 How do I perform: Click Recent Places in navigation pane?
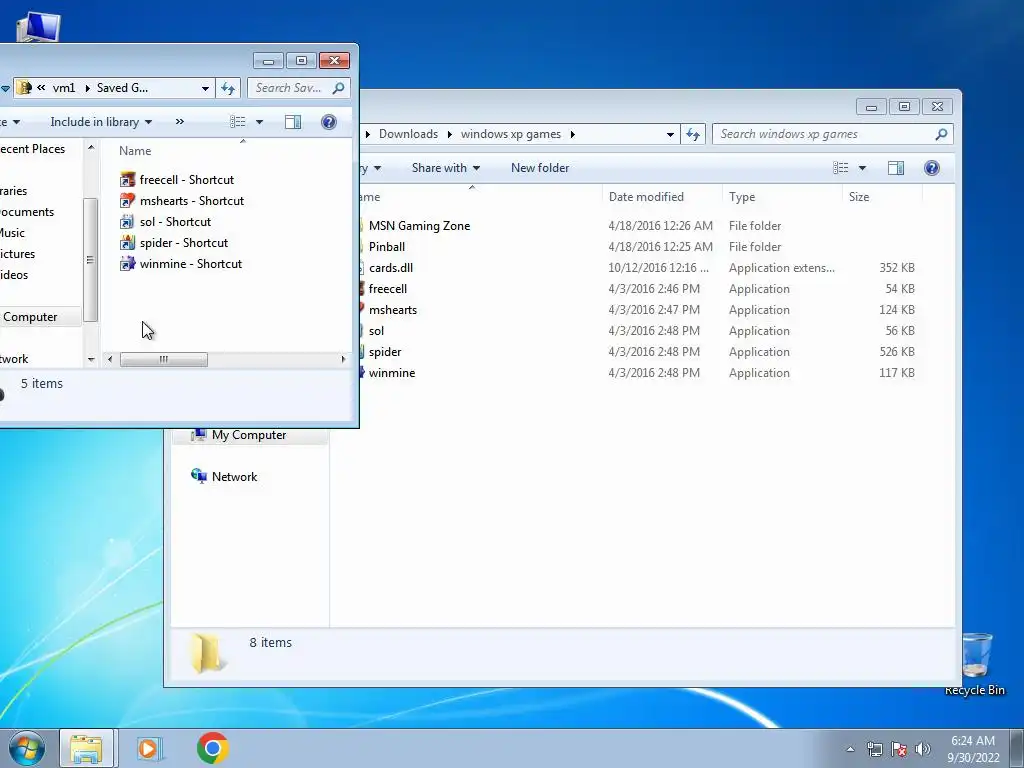click(x=33, y=149)
